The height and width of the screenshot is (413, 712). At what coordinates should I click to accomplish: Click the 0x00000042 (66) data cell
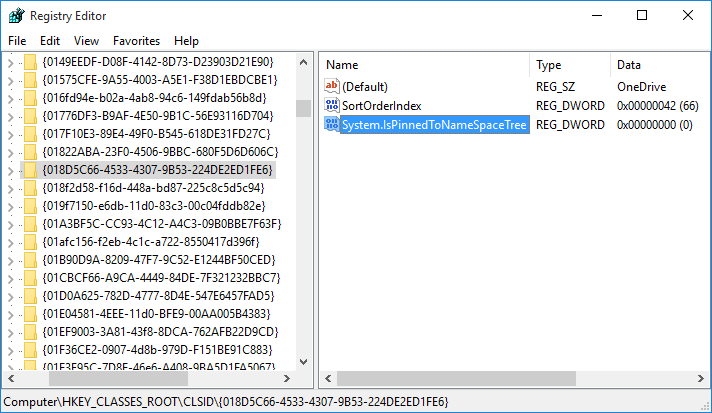click(657, 106)
